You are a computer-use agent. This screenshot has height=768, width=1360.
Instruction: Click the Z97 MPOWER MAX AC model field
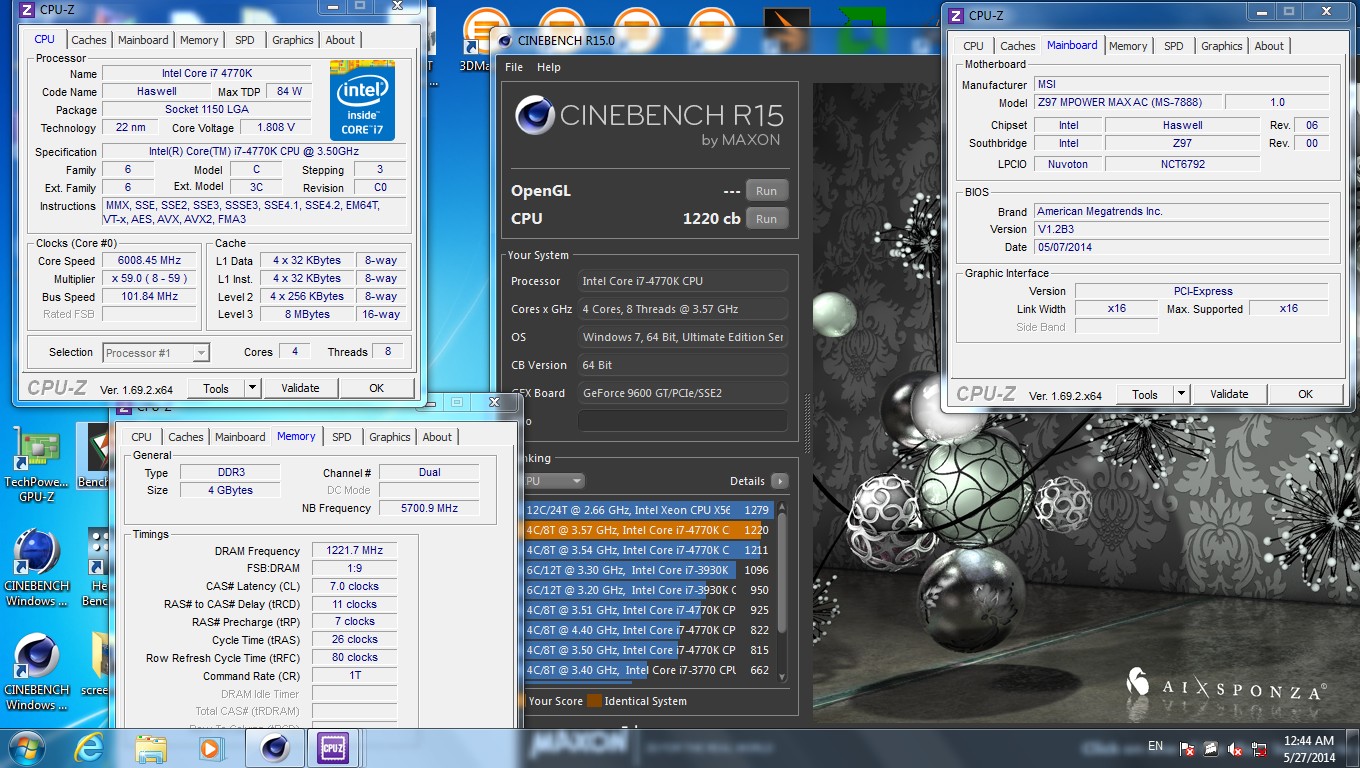click(x=1127, y=102)
